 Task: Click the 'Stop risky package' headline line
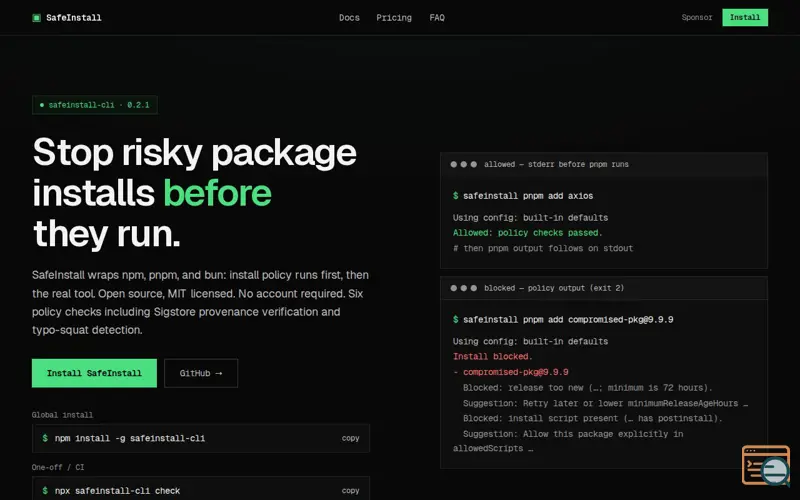[194, 152]
